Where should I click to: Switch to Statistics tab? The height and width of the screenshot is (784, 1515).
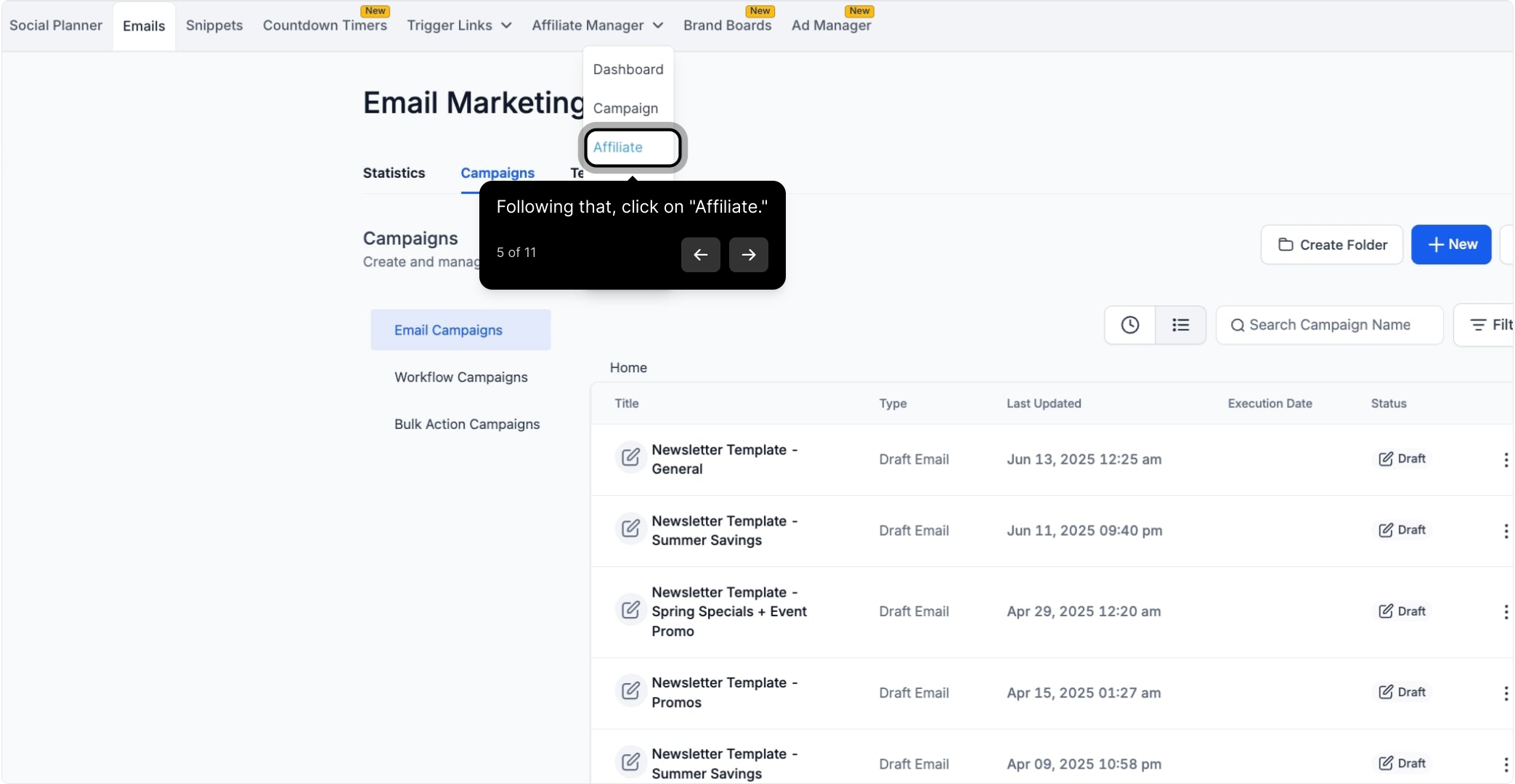(394, 173)
